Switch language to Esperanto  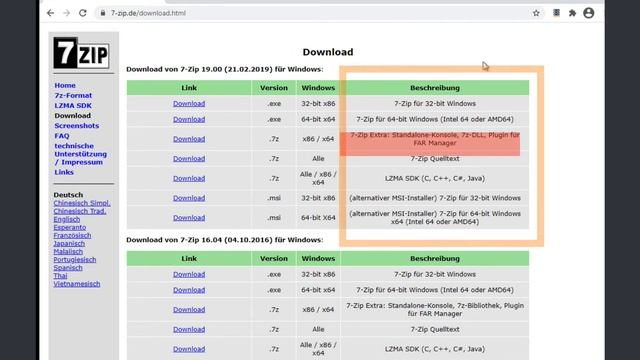[x=69, y=227]
